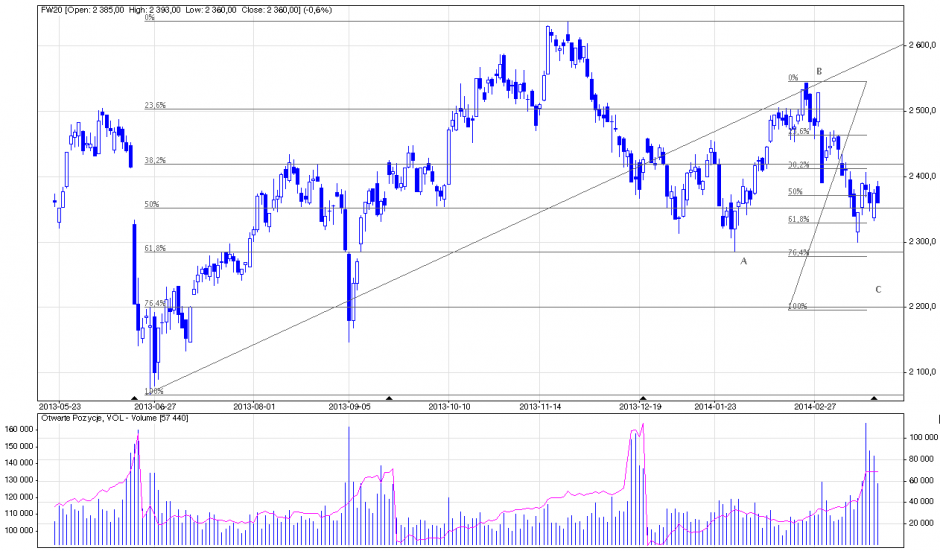Screen dimensions: 940x551
Task: Click the black triangle marker right of 2014-02-27
Action: click(875, 398)
